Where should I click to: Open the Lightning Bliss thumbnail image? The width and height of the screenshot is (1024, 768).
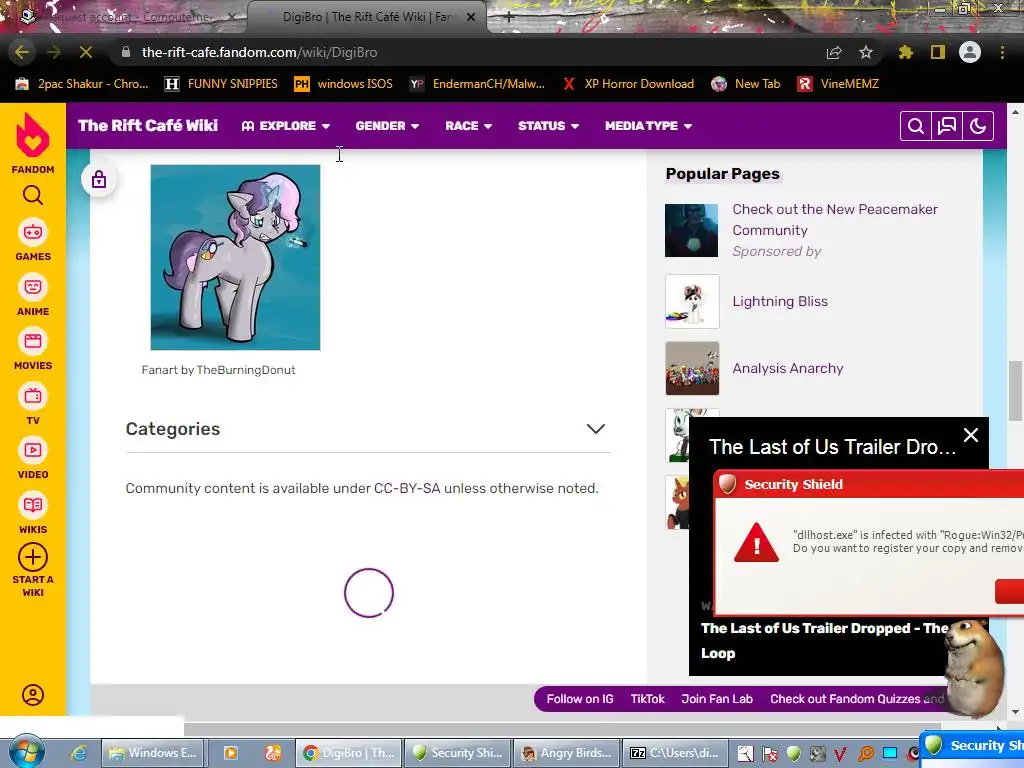pos(692,301)
